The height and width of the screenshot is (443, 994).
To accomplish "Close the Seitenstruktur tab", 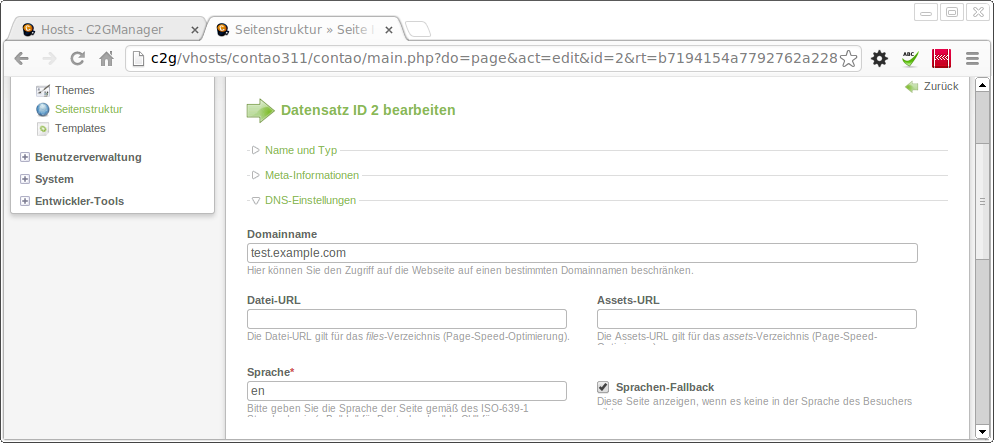I will click(389, 30).
